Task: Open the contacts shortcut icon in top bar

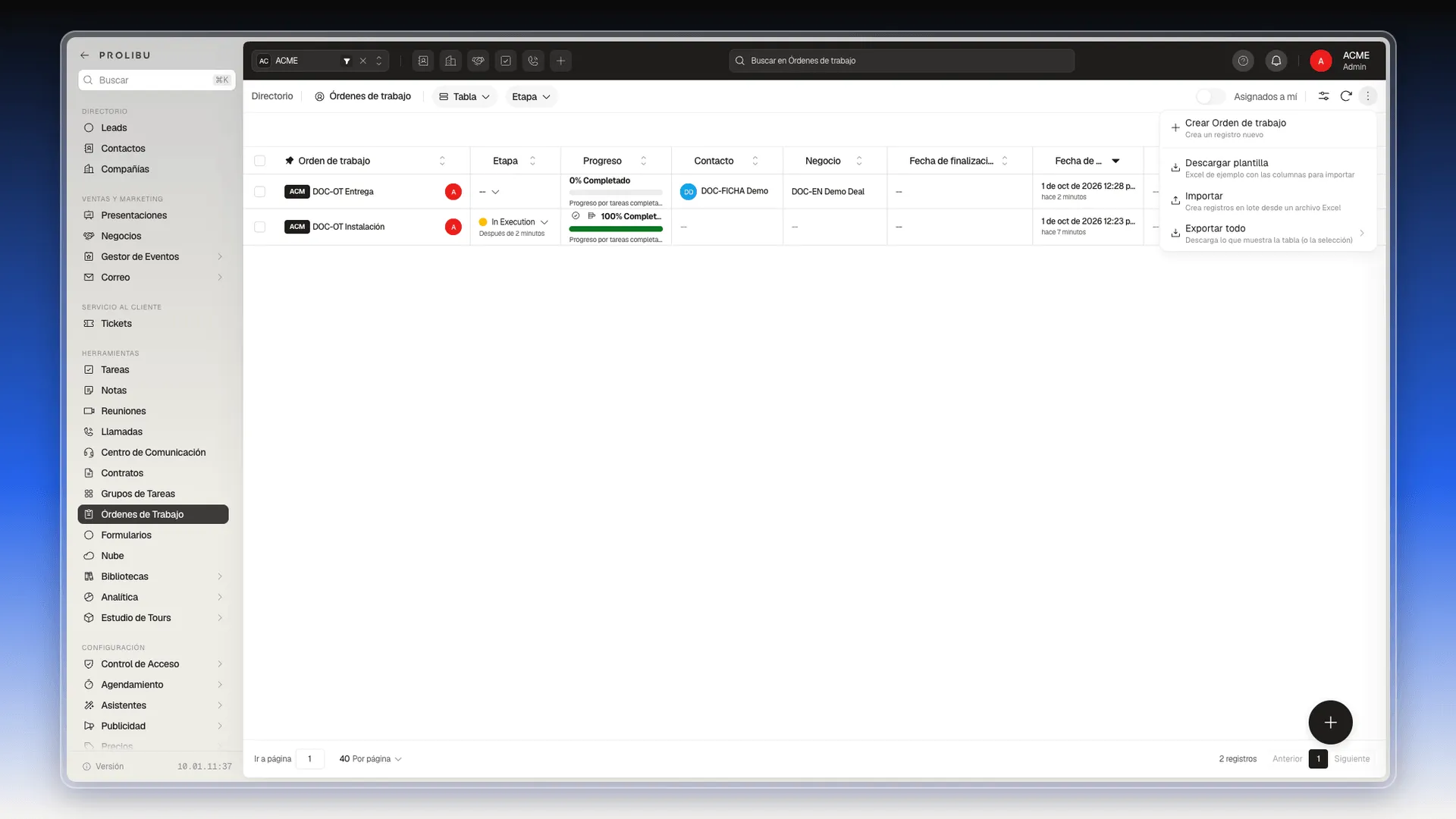Action: 423,61
